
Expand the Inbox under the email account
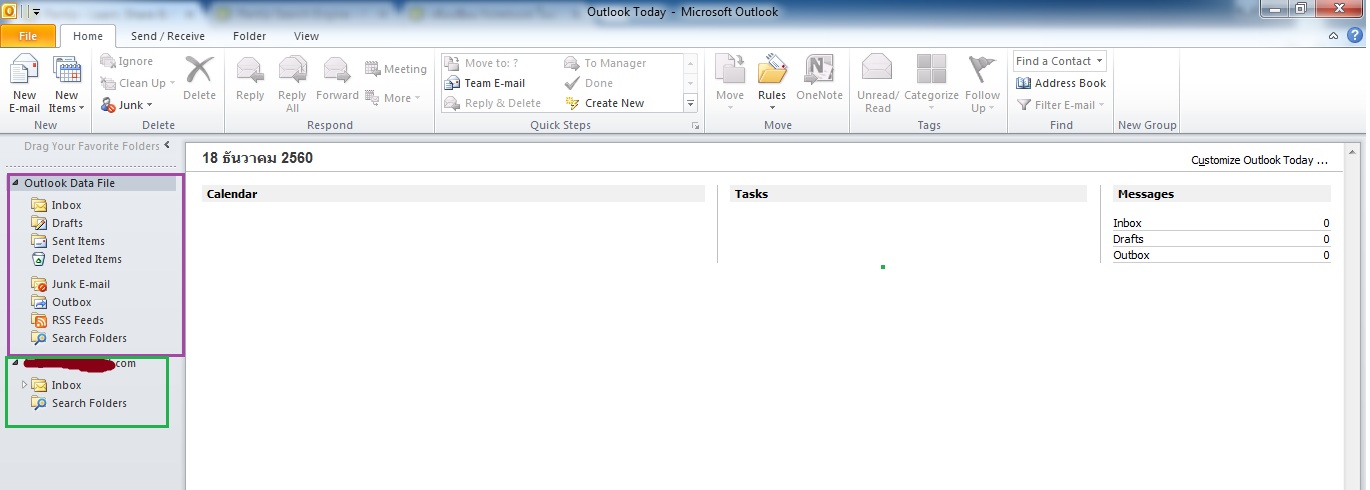(x=24, y=385)
